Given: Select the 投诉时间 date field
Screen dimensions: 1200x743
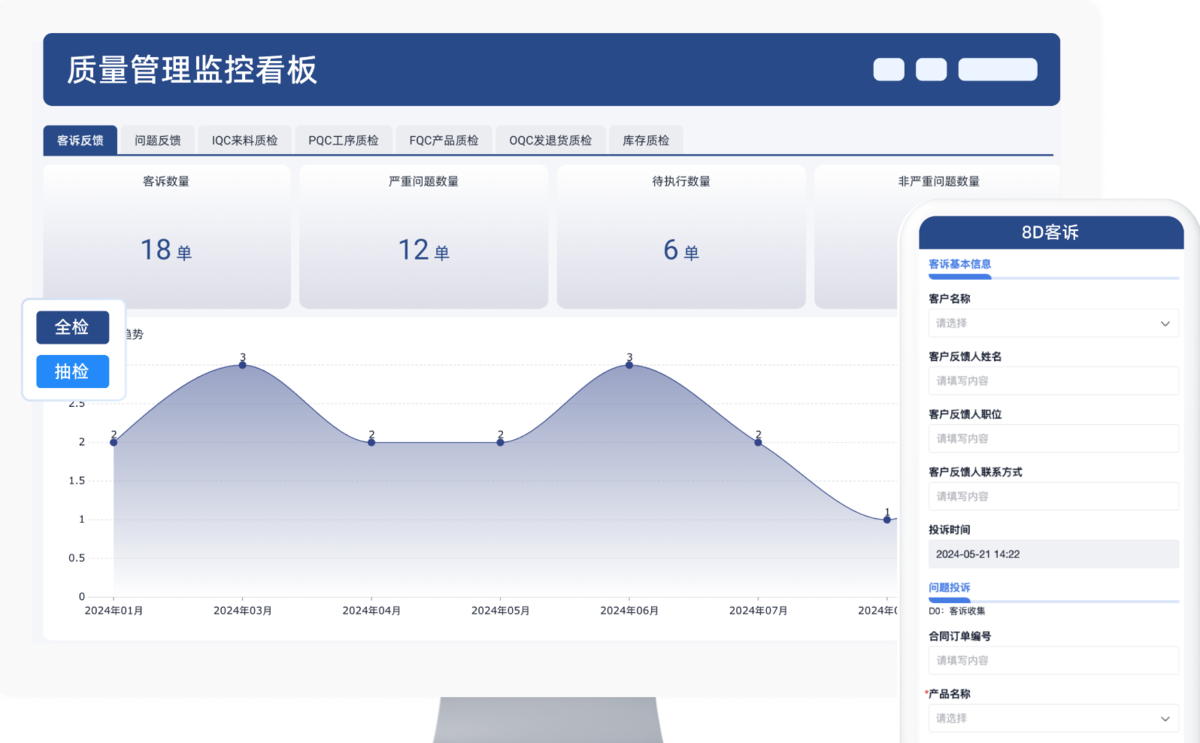Looking at the screenshot, I should click(1053, 554).
